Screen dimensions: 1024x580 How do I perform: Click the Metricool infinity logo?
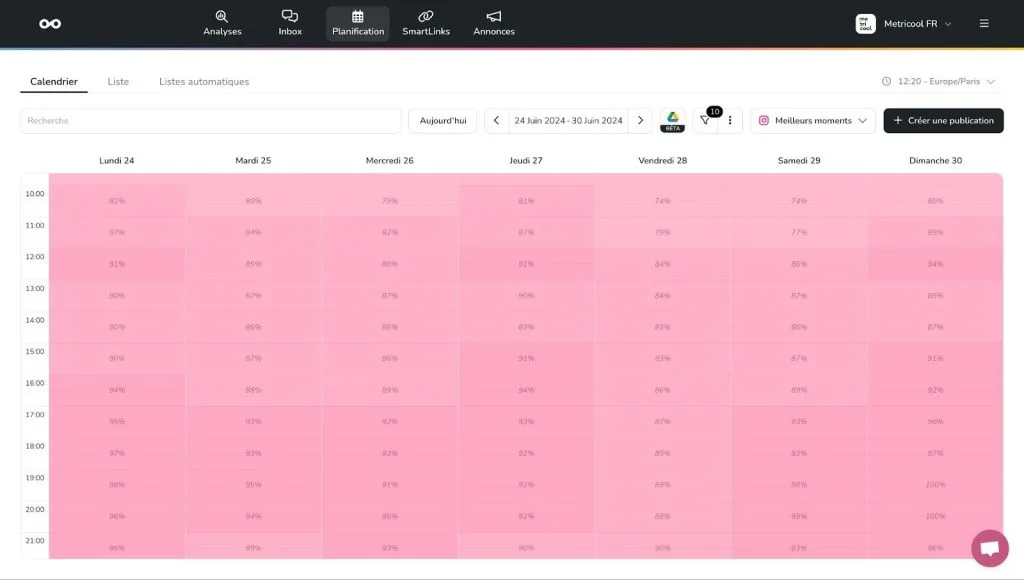[50, 24]
